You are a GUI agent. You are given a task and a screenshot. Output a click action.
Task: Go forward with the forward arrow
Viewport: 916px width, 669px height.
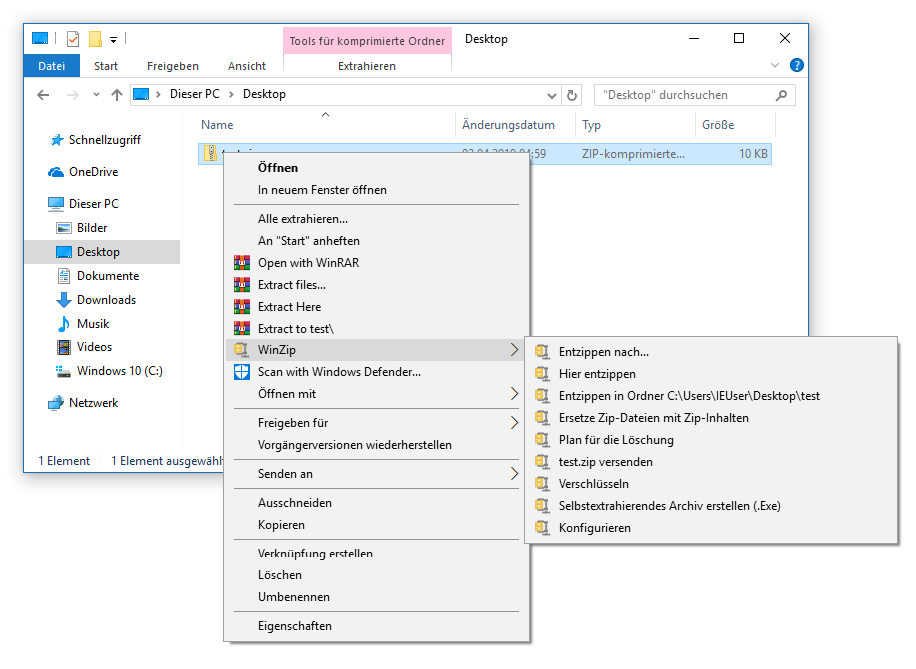72,95
